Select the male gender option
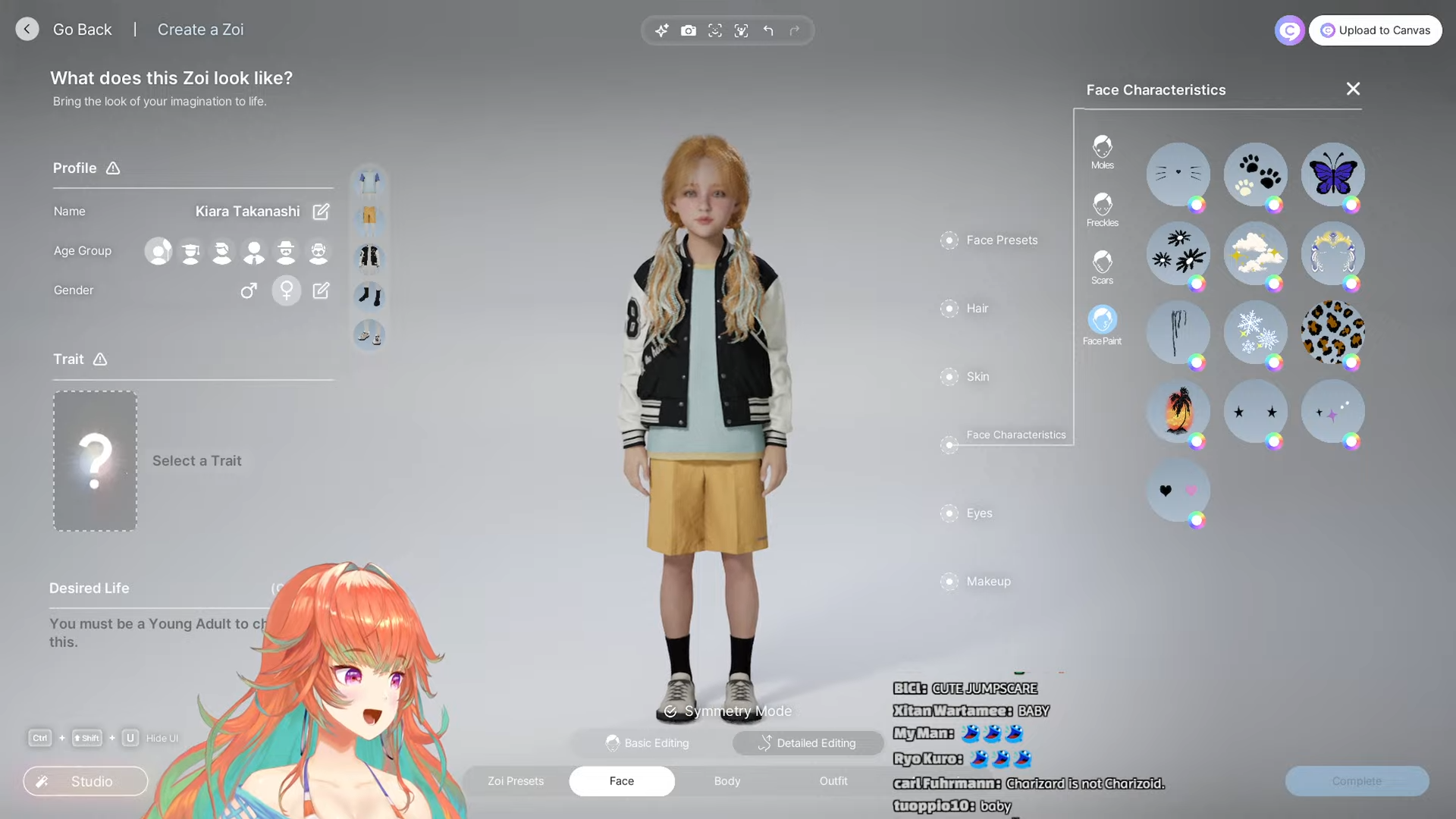The image size is (1456, 819). point(249,290)
